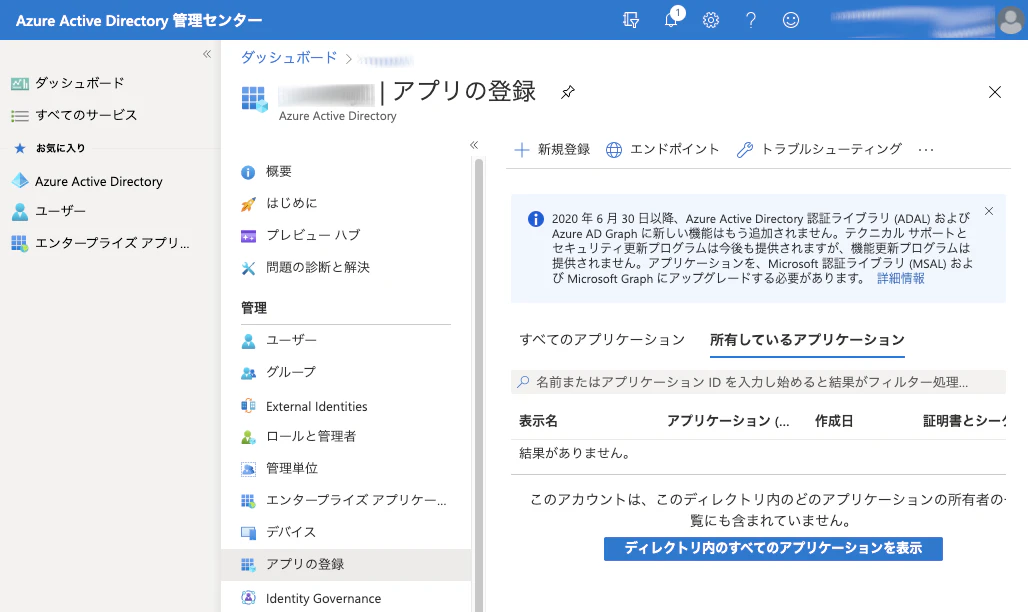Screen dimensions: 1028x612
Task: Sort by the 表示名 column header
Action: (538, 421)
